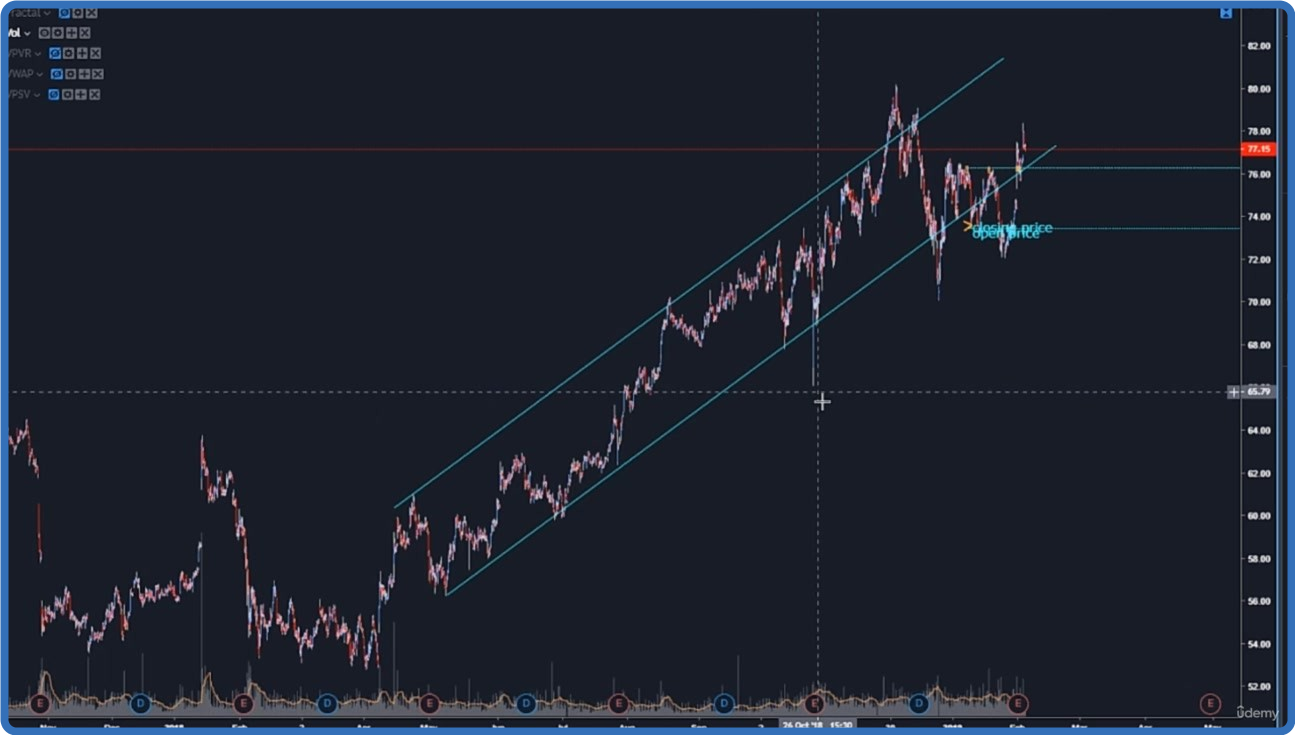Viewport: 1295px width, 735px height.
Task: Click the plus icon beside Vol
Action: coord(72,33)
